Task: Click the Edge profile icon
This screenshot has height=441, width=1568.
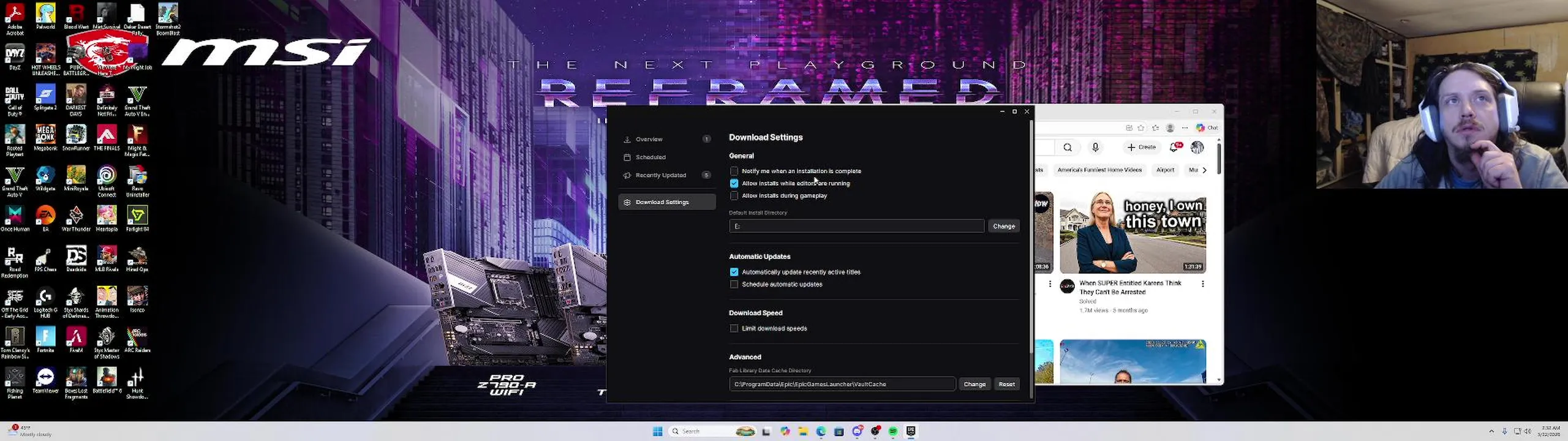Action: (1170, 128)
